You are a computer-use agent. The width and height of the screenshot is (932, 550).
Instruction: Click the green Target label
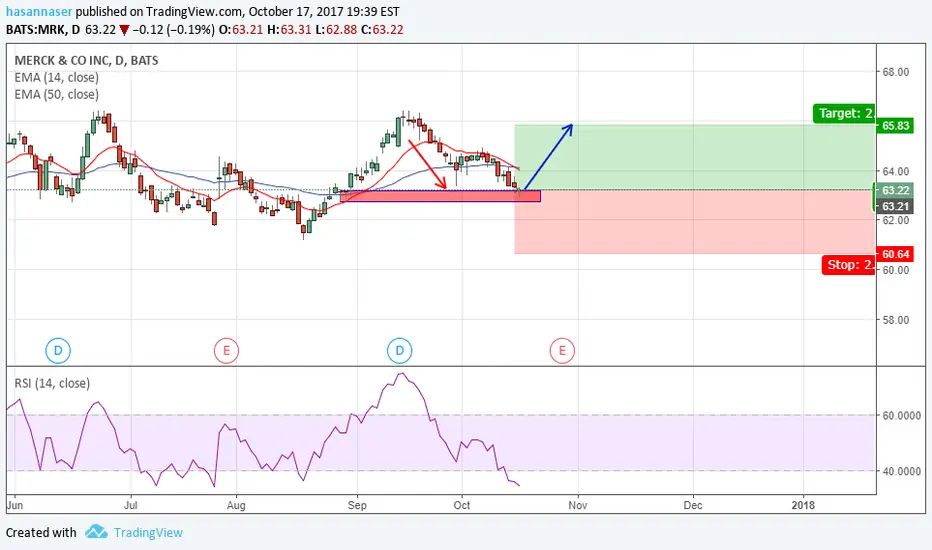(x=844, y=113)
